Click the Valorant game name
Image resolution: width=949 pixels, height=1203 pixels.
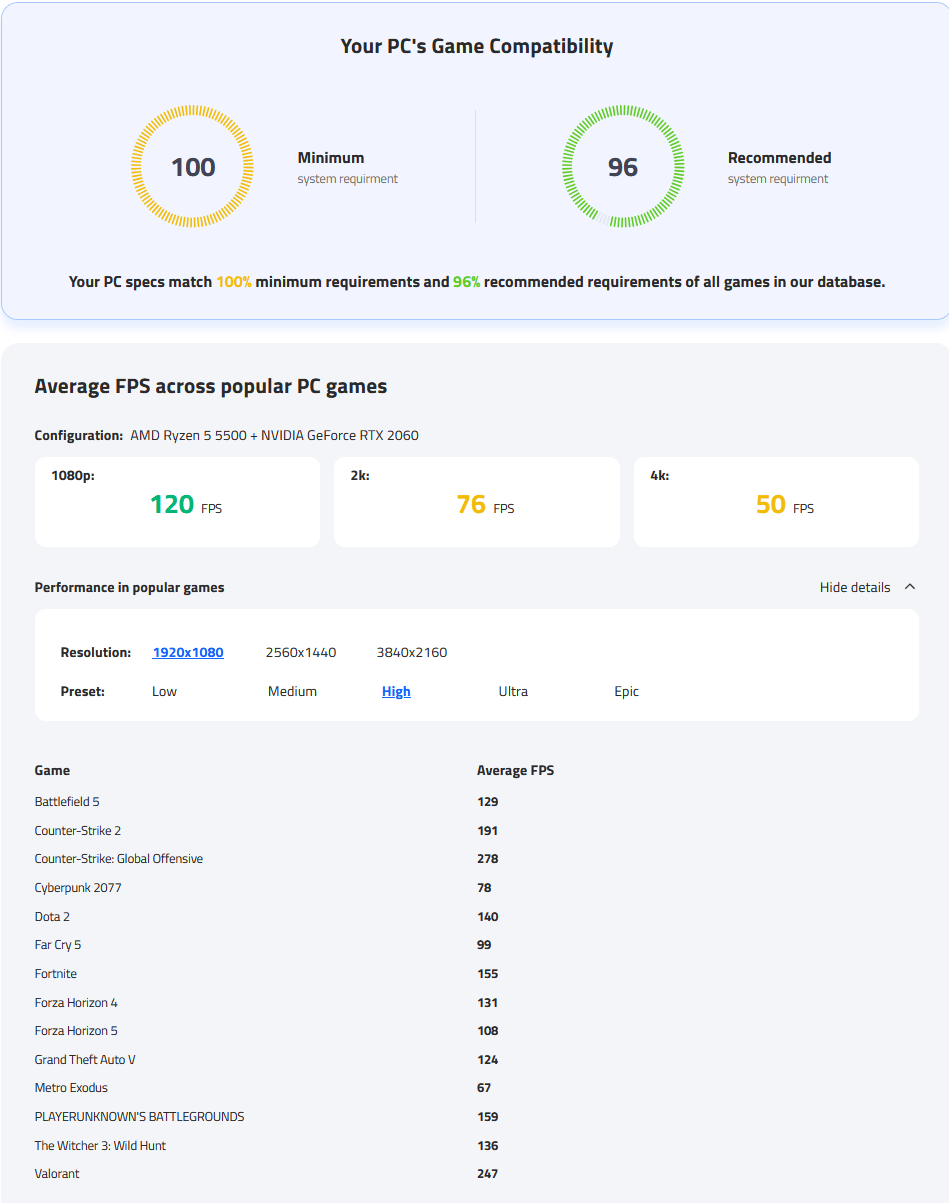(57, 1174)
